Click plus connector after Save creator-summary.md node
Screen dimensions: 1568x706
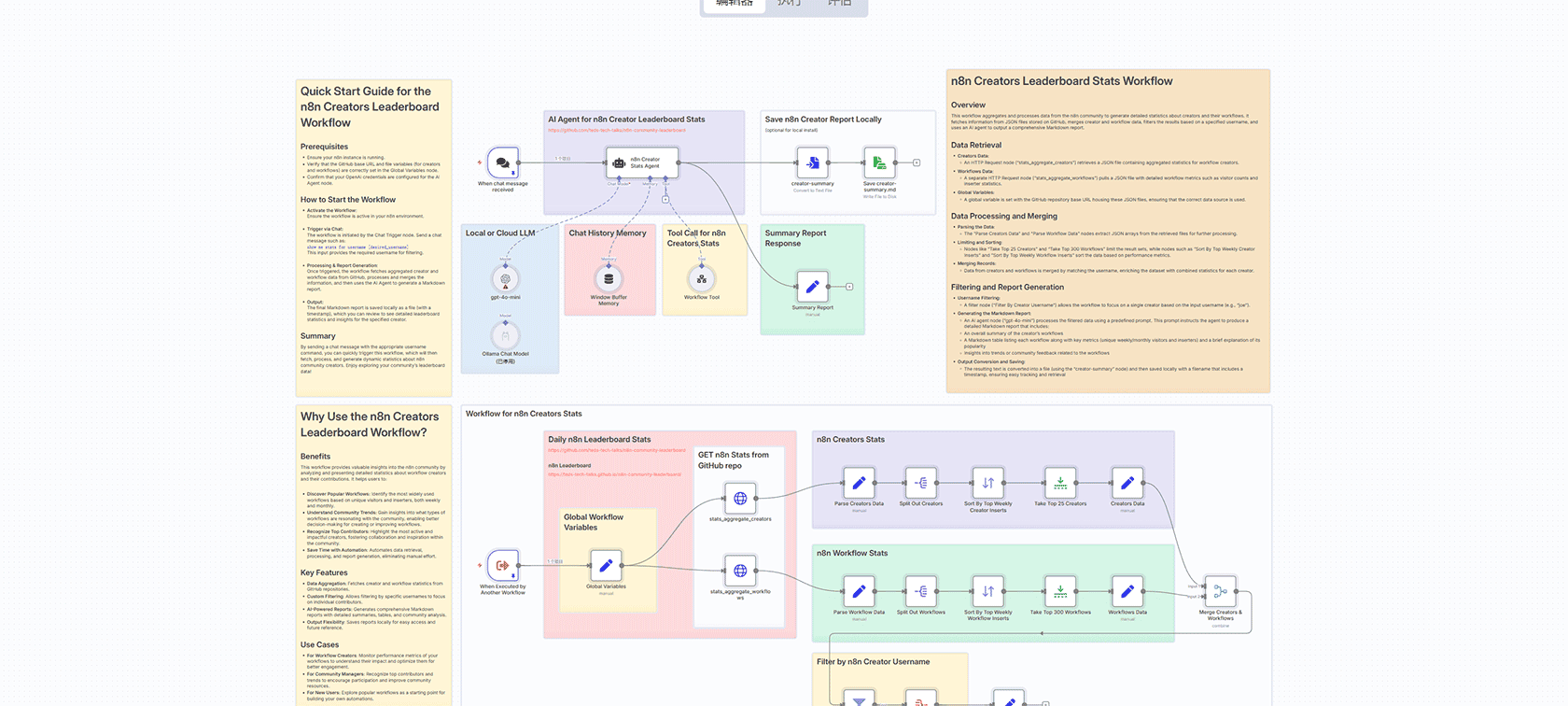917,163
